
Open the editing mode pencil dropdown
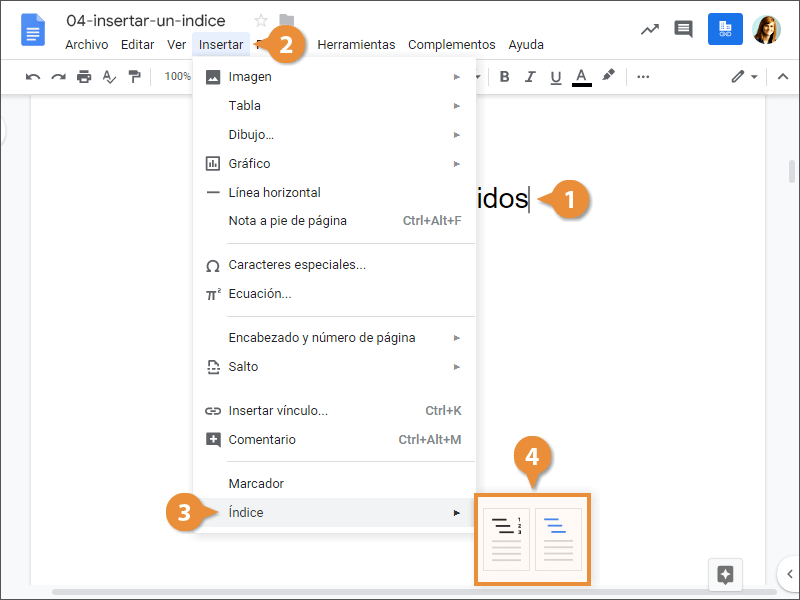coord(743,77)
